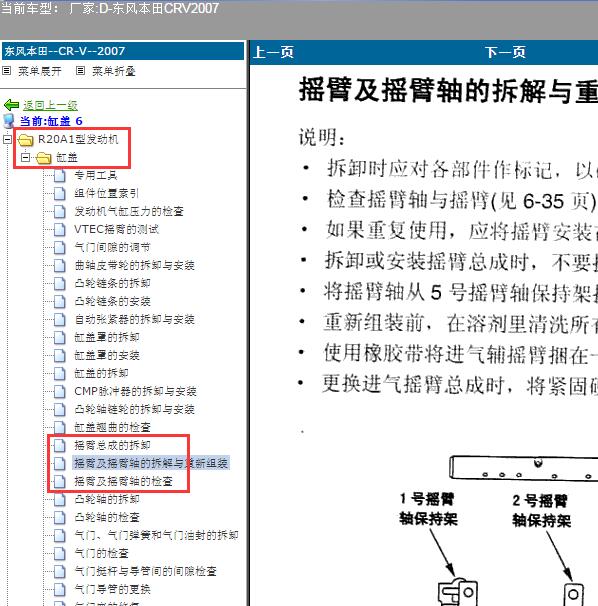Click the 缸盖 folder icon

click(44, 158)
